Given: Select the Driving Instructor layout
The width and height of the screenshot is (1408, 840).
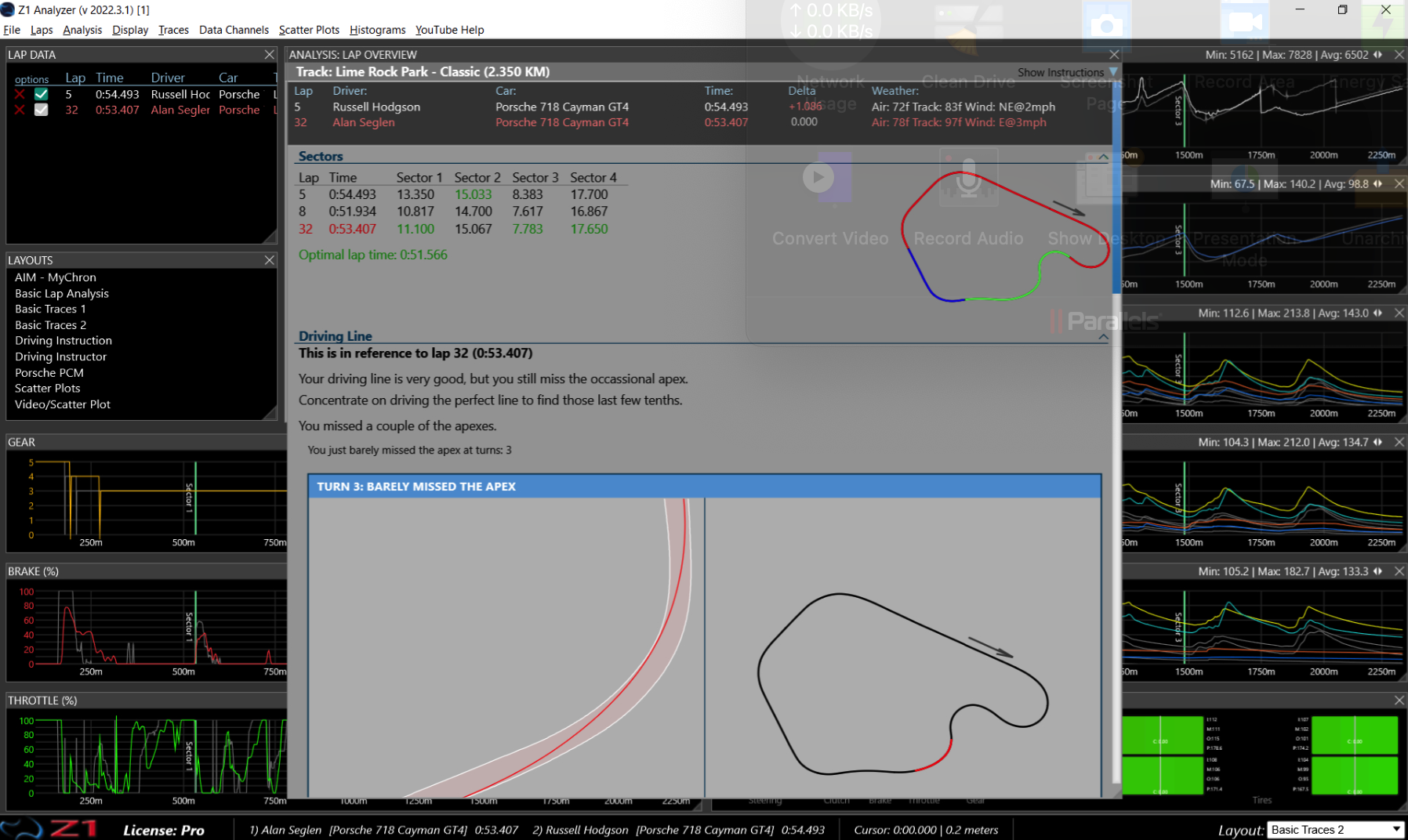Looking at the screenshot, I should (x=60, y=357).
